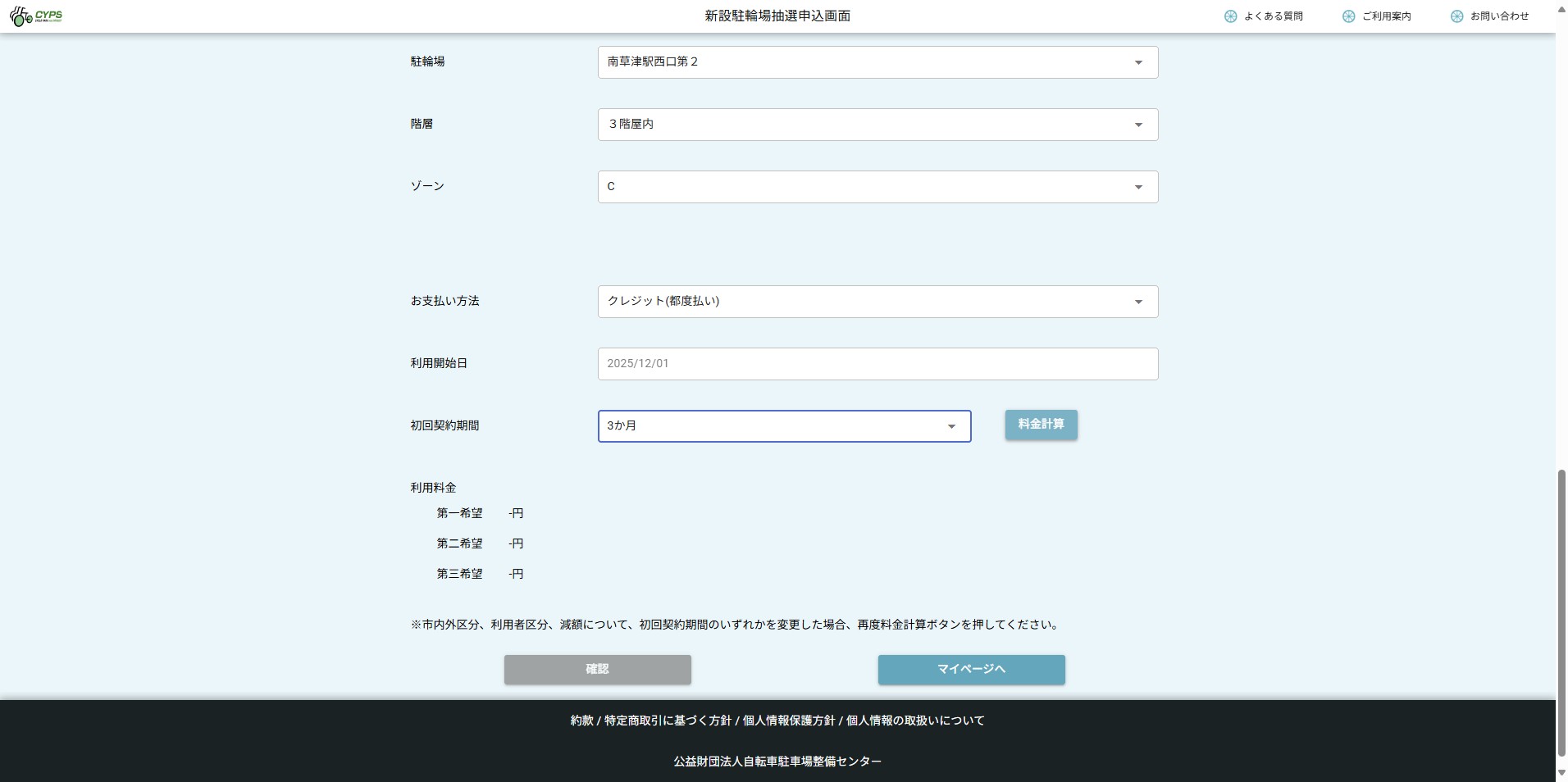The width and height of the screenshot is (1568, 782).
Task: Click the CYPS logo in the header
Action: tap(36, 16)
